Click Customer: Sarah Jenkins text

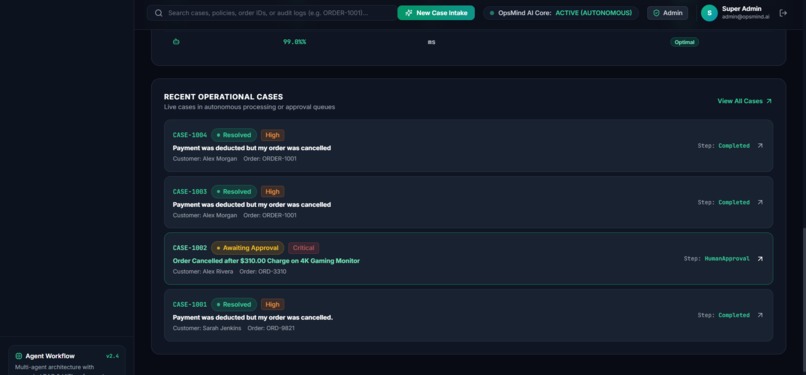pyautogui.click(x=207, y=328)
